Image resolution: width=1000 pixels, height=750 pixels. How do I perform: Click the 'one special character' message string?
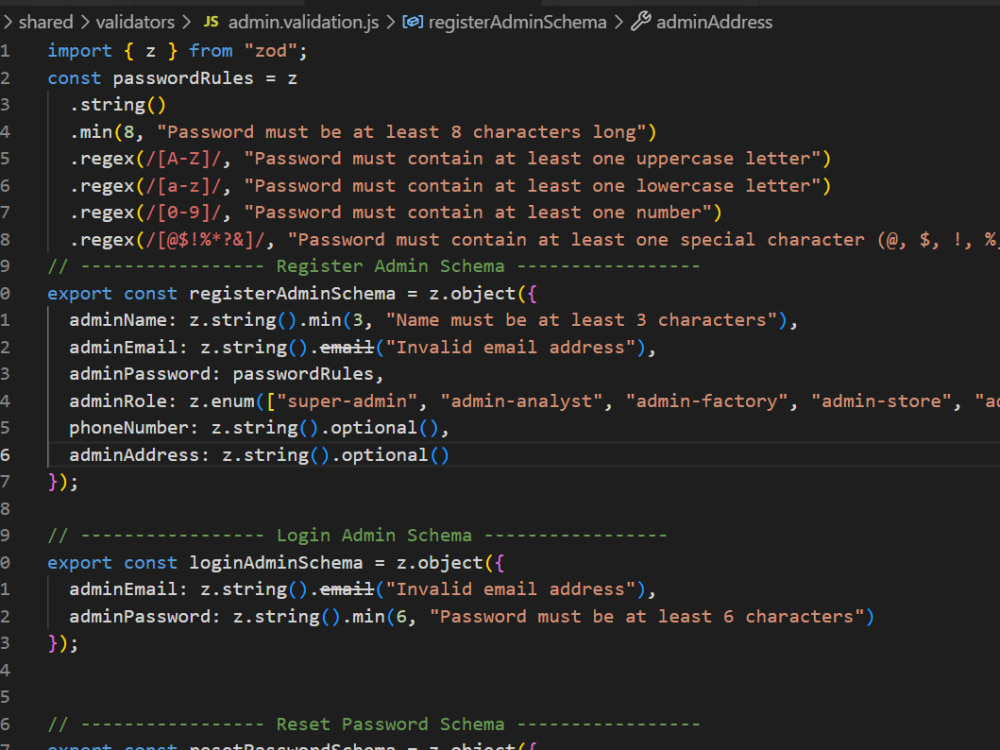(643, 240)
